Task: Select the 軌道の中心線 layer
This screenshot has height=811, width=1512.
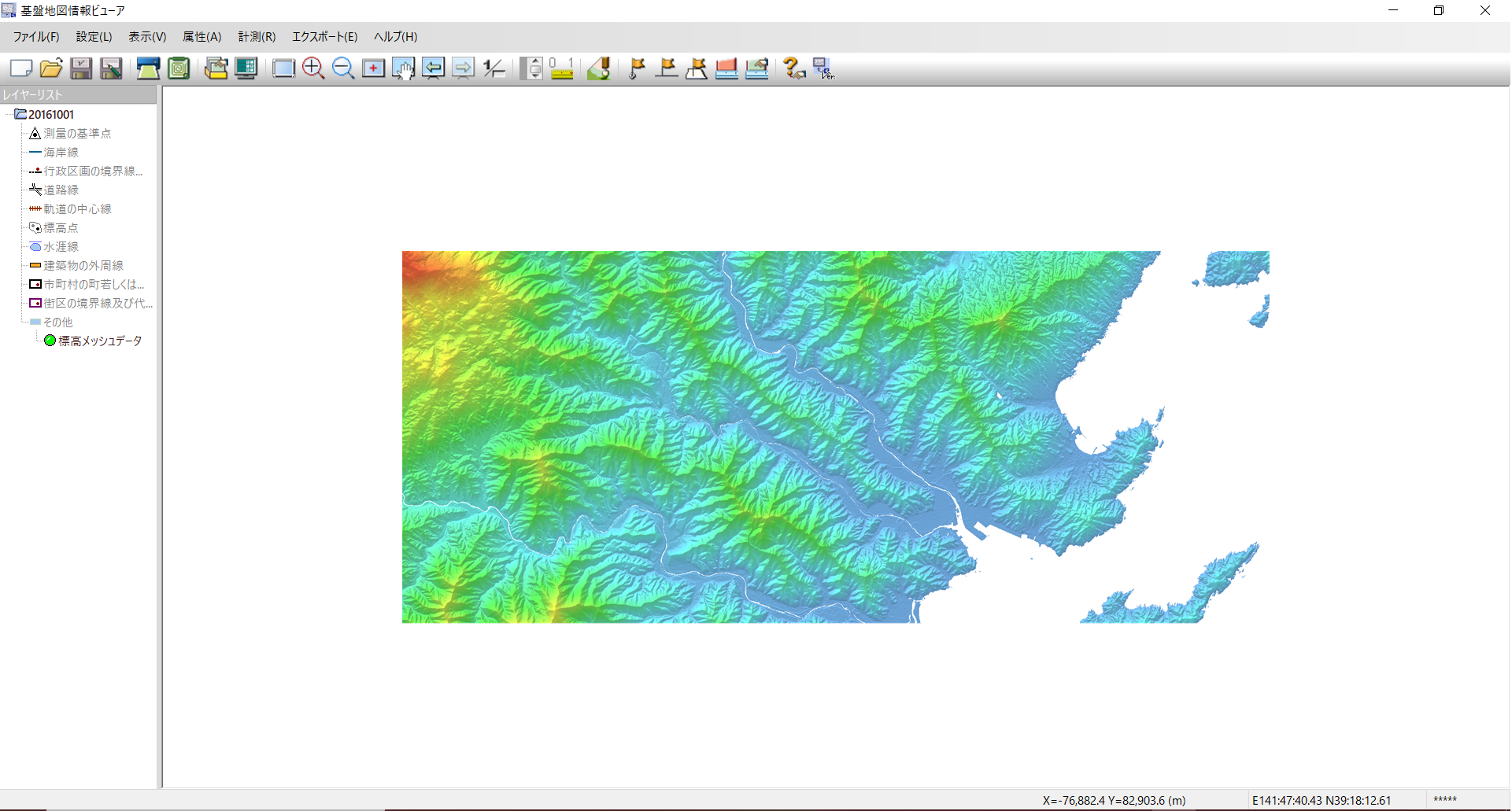Action: (x=77, y=209)
